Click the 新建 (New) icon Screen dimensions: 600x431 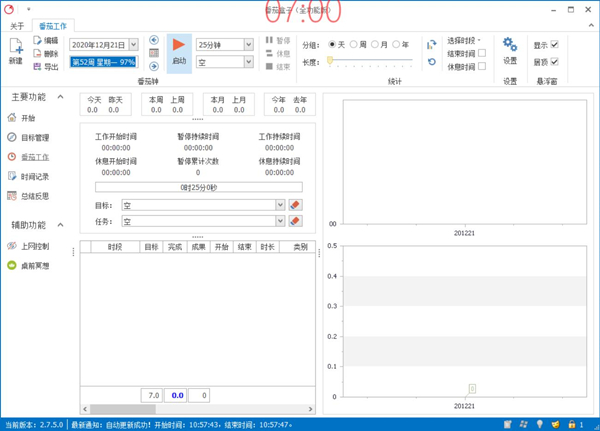click(16, 47)
